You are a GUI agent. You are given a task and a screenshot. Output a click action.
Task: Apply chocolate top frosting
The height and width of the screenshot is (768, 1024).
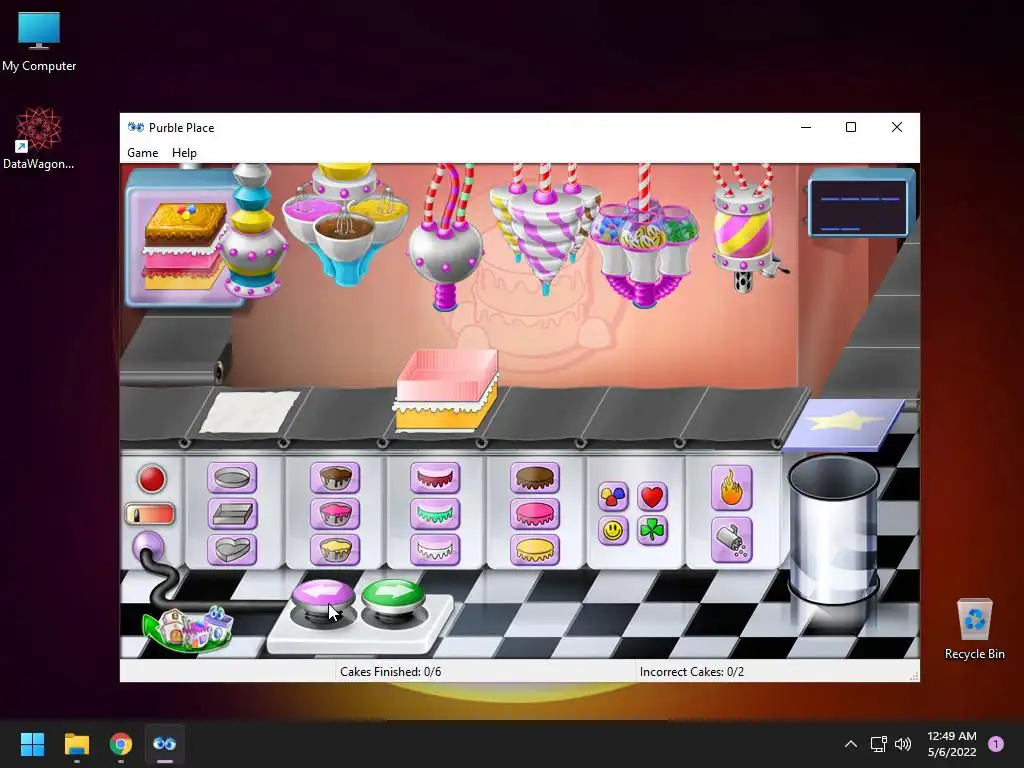[535, 478]
